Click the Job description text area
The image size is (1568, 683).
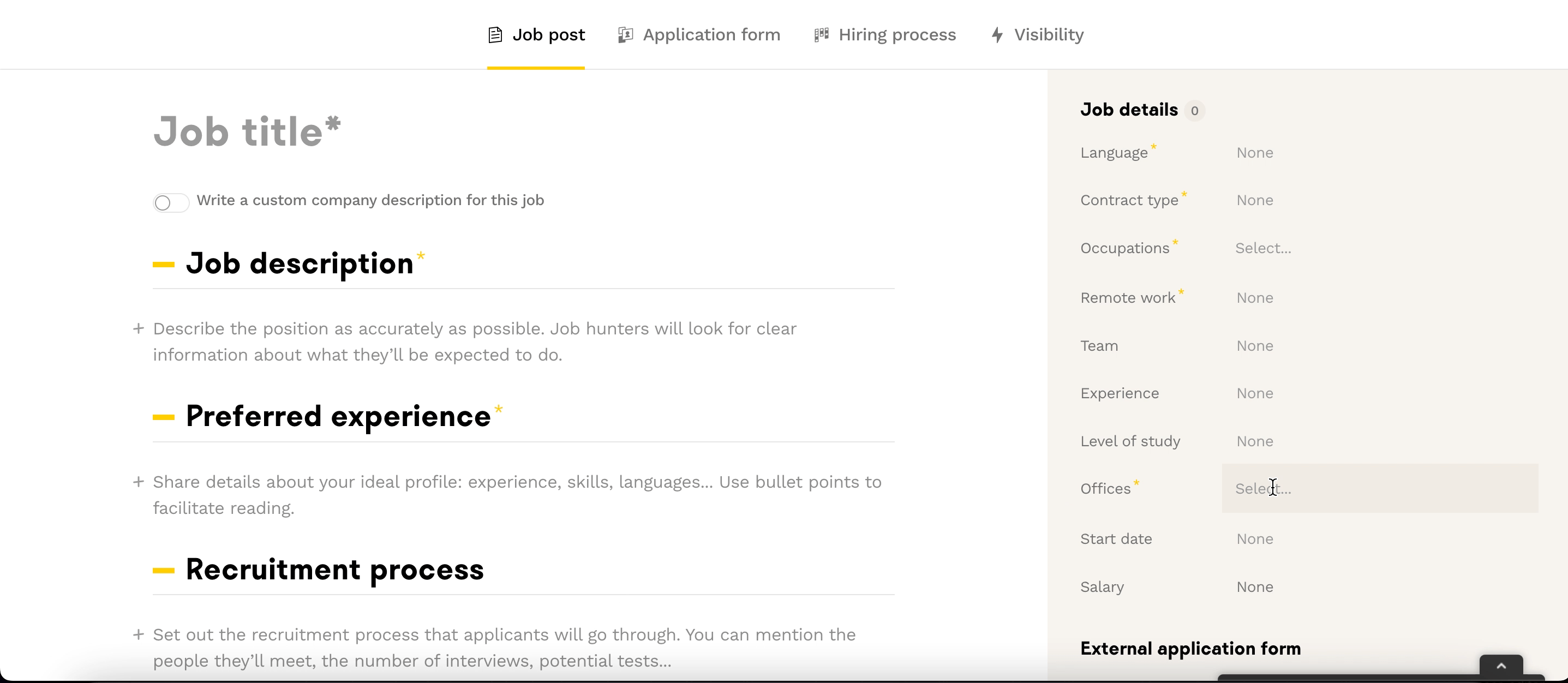[475, 341]
